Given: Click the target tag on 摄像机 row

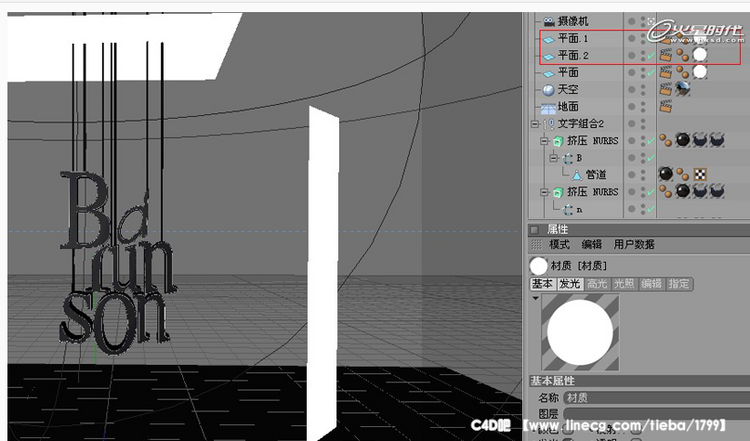Looking at the screenshot, I should tap(651, 22).
